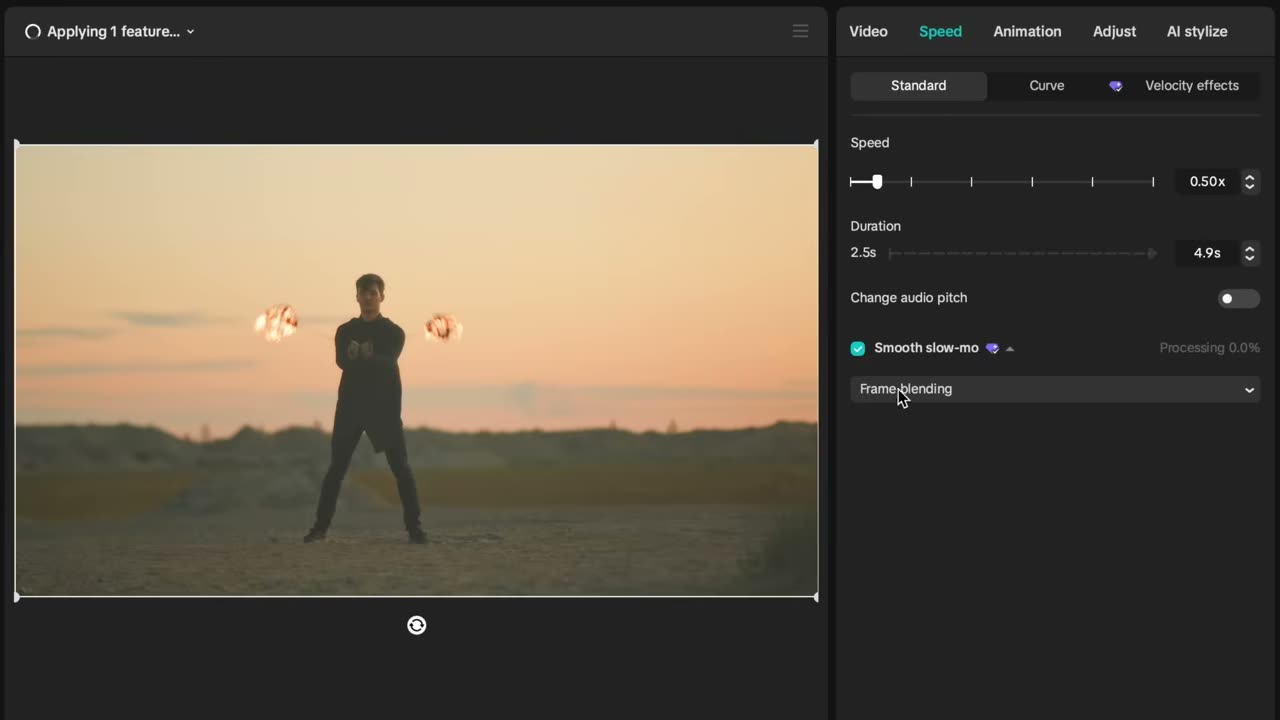Viewport: 1280px width, 720px height.
Task: Click the Change audio pitch label
Action: click(x=909, y=298)
